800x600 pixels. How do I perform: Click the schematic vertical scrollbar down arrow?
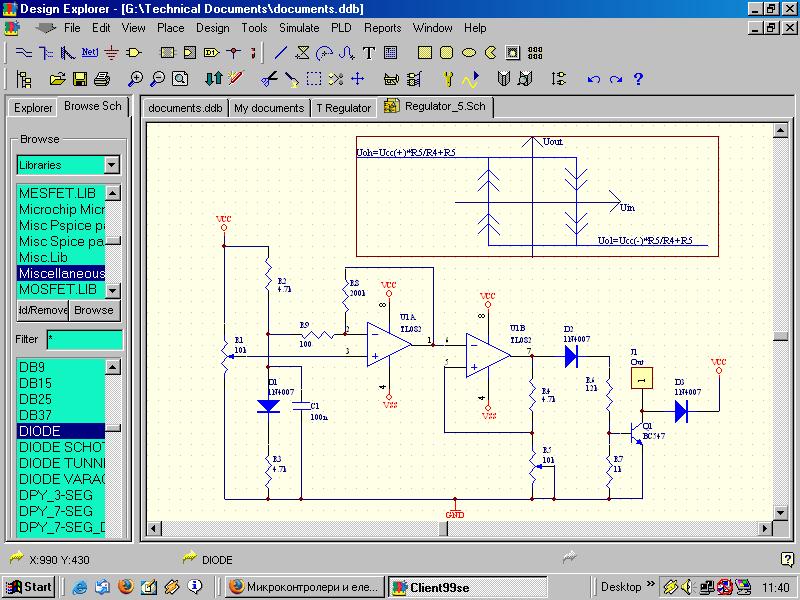click(x=781, y=512)
